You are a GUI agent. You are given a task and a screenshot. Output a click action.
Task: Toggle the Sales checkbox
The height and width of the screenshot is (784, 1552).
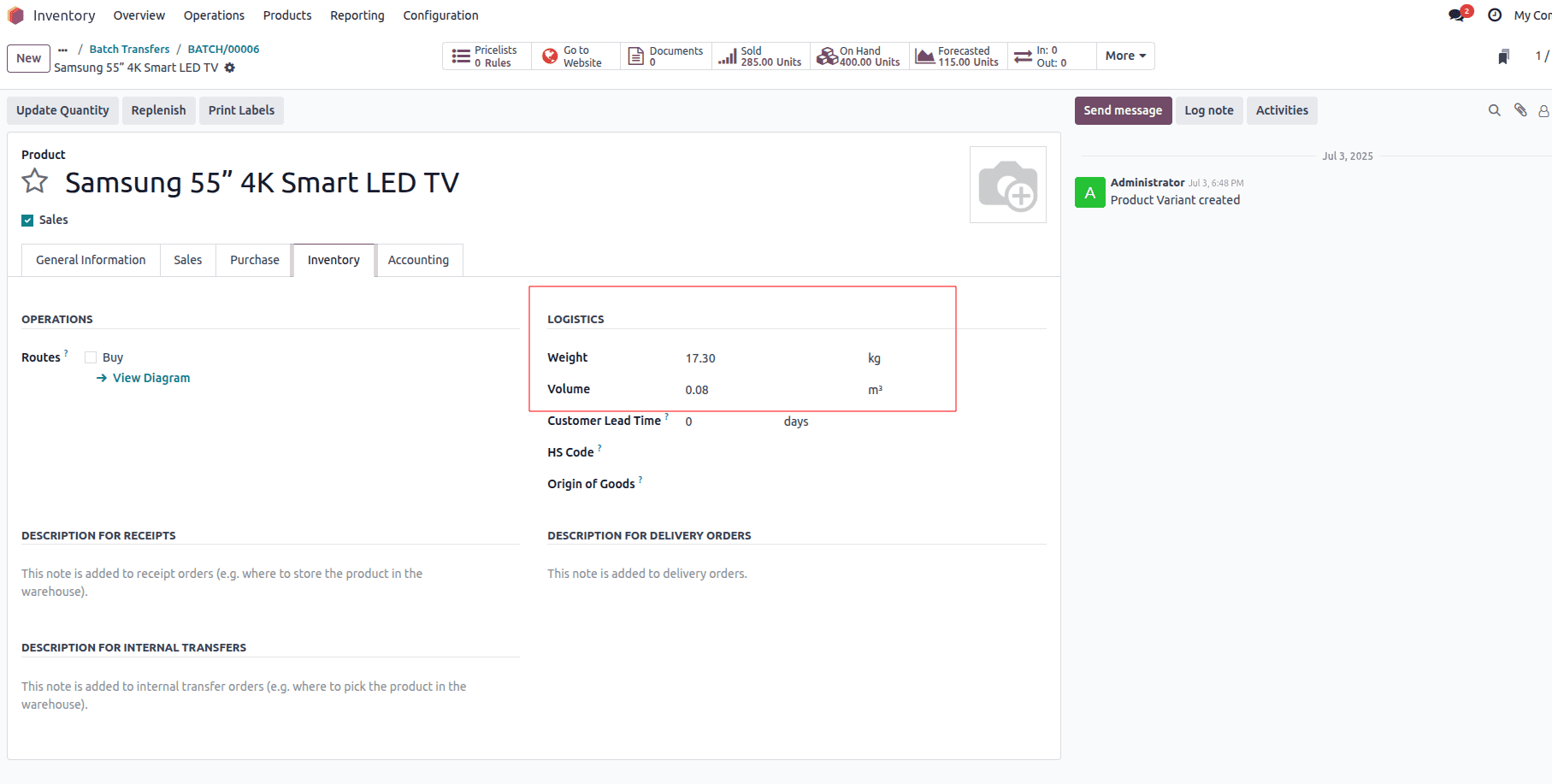(27, 221)
